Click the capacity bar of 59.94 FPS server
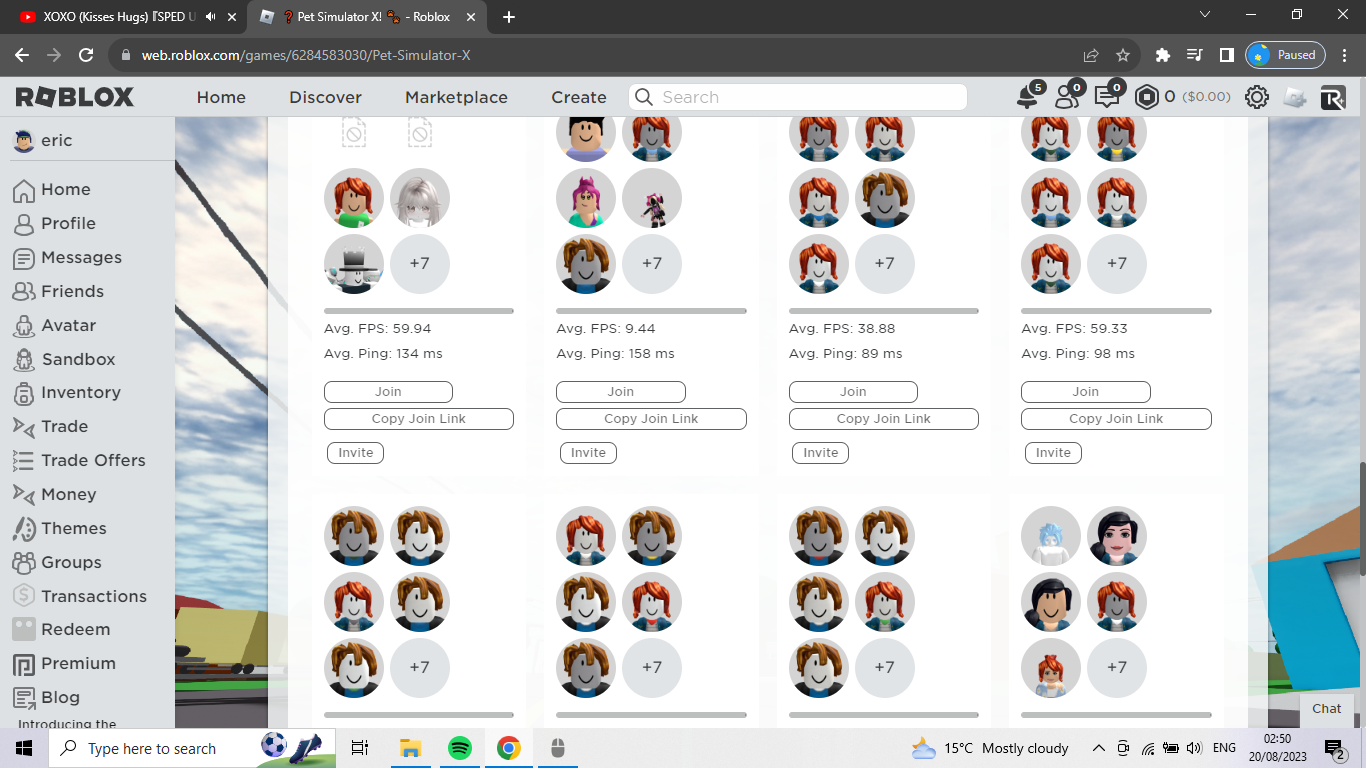 [419, 311]
